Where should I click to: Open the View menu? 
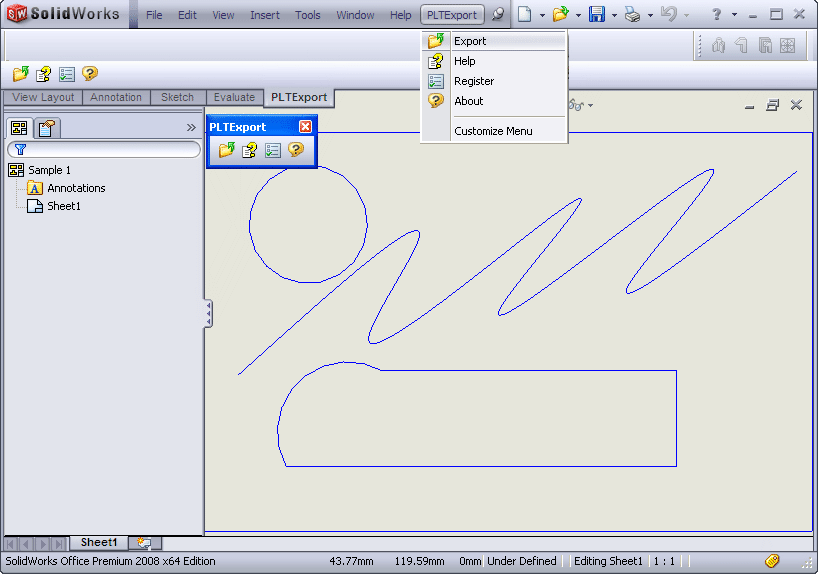223,15
